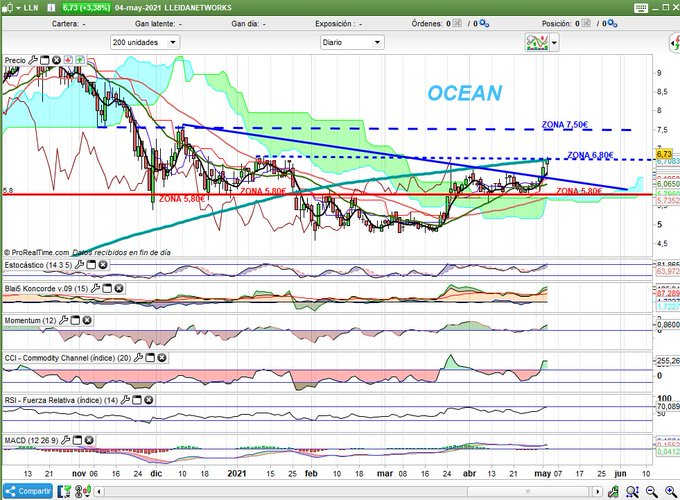Screen dimensions: 680x500
Task: Zoom in with the plus magnifier
Action: pos(671,492)
